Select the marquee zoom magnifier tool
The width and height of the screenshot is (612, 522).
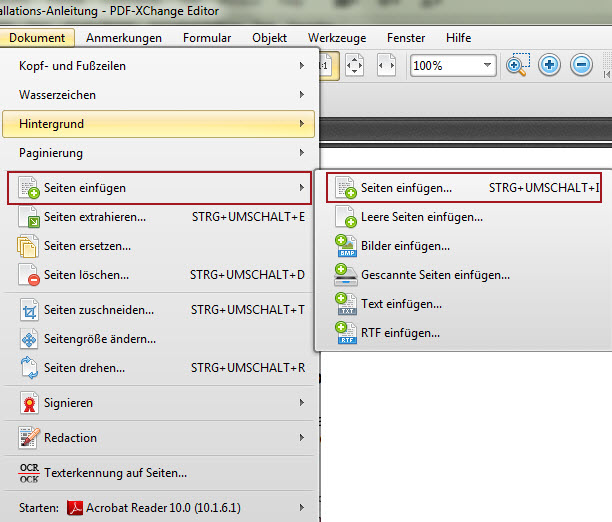coord(518,65)
